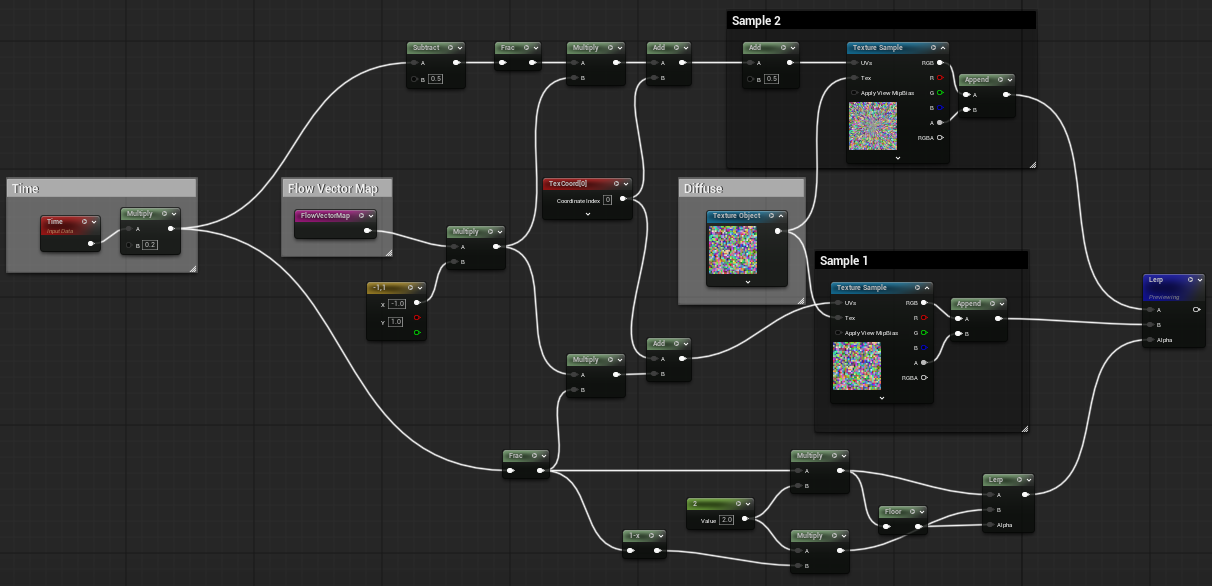Click the texture thumbnail in the Sample 1 node
Screen dimensions: 1212x586
pos(856,365)
